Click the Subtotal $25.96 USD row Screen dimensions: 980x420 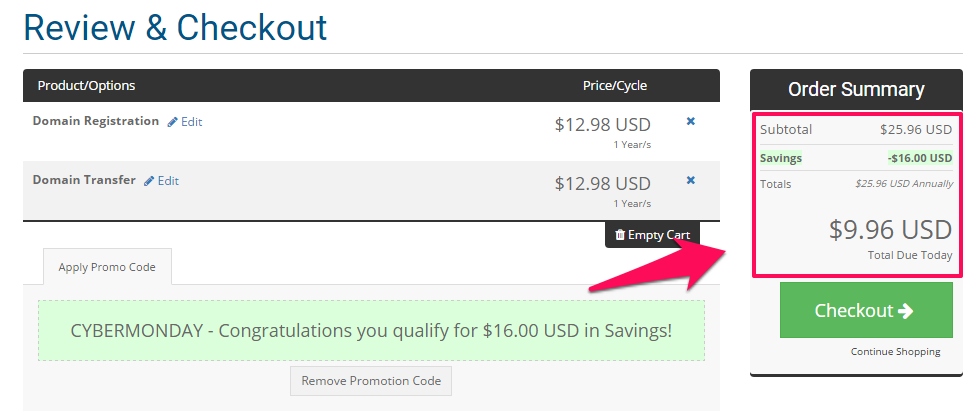click(856, 130)
